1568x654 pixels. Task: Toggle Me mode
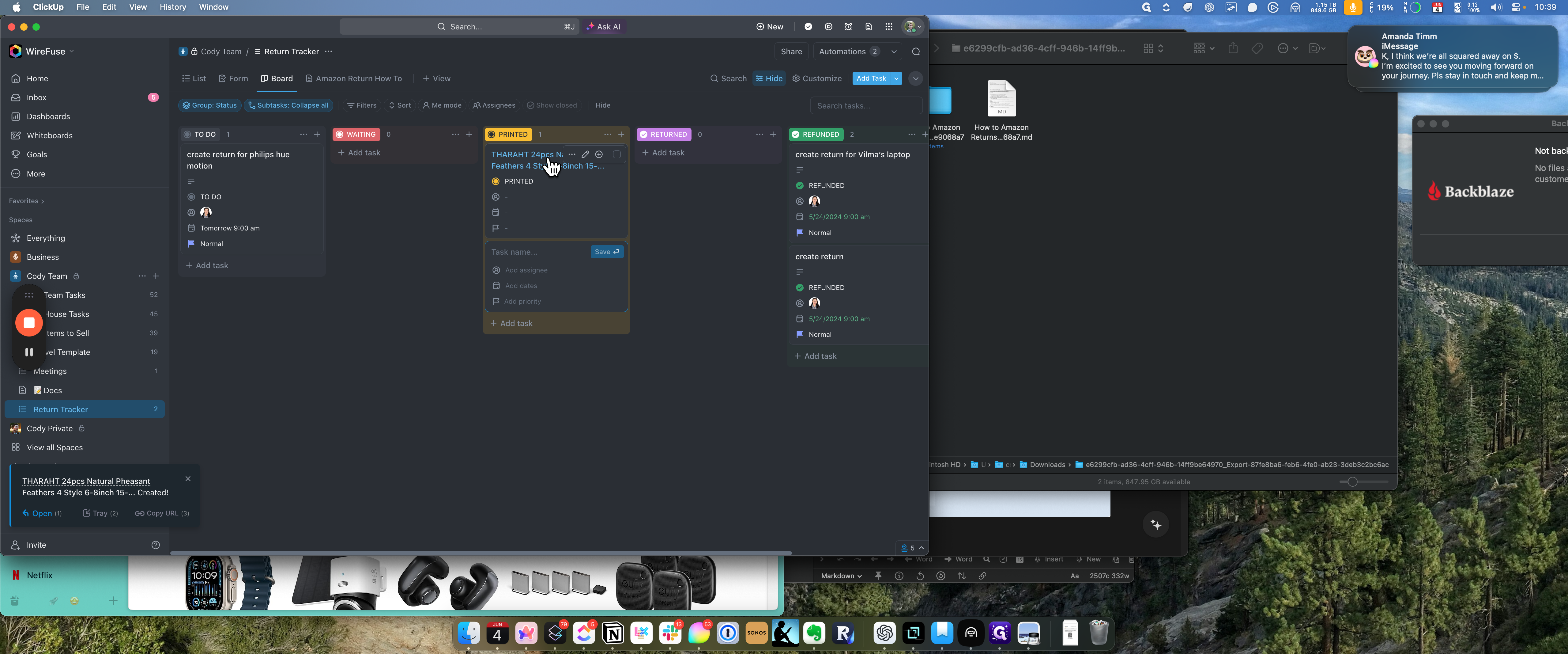click(442, 105)
